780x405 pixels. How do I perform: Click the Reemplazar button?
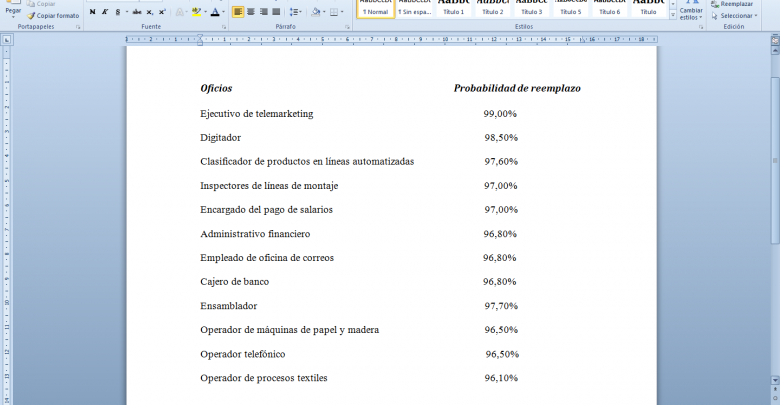(x=732, y=4)
